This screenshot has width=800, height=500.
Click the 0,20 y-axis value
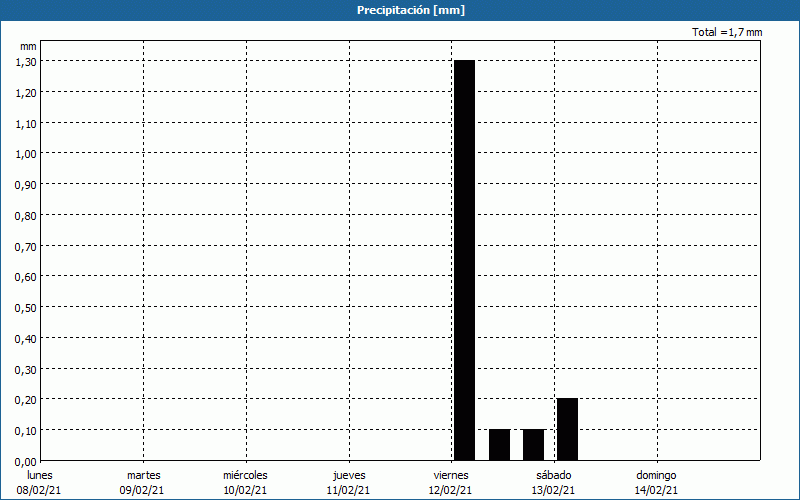pos(26,400)
